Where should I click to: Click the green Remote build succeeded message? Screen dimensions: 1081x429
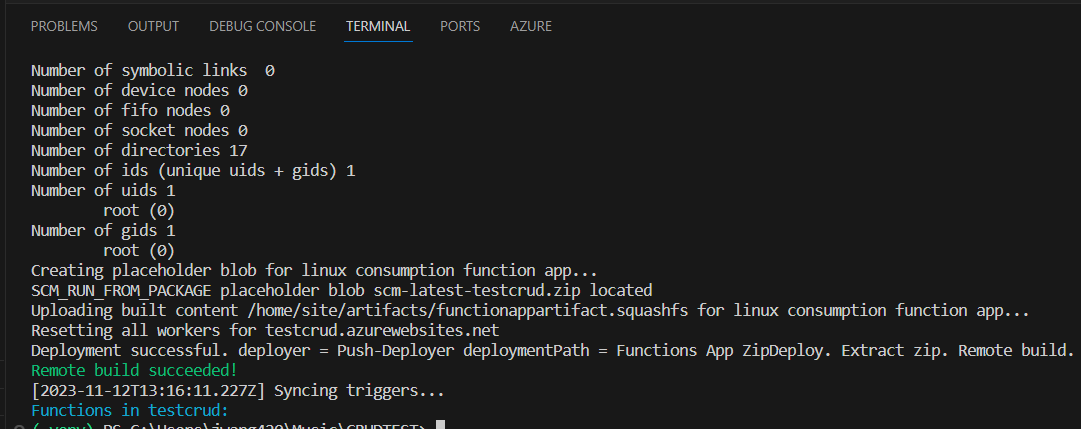point(134,370)
